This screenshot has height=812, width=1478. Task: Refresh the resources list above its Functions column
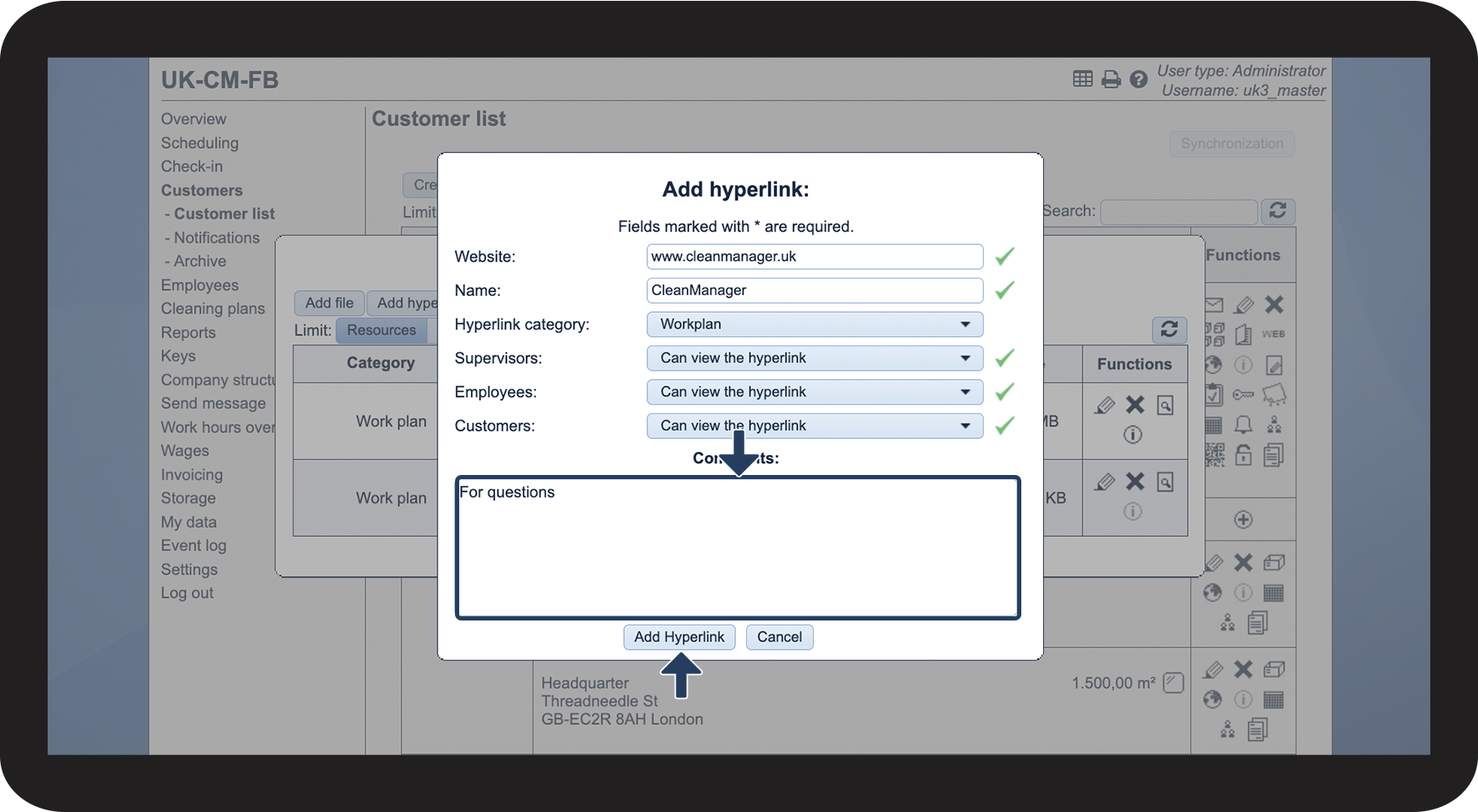point(1169,329)
